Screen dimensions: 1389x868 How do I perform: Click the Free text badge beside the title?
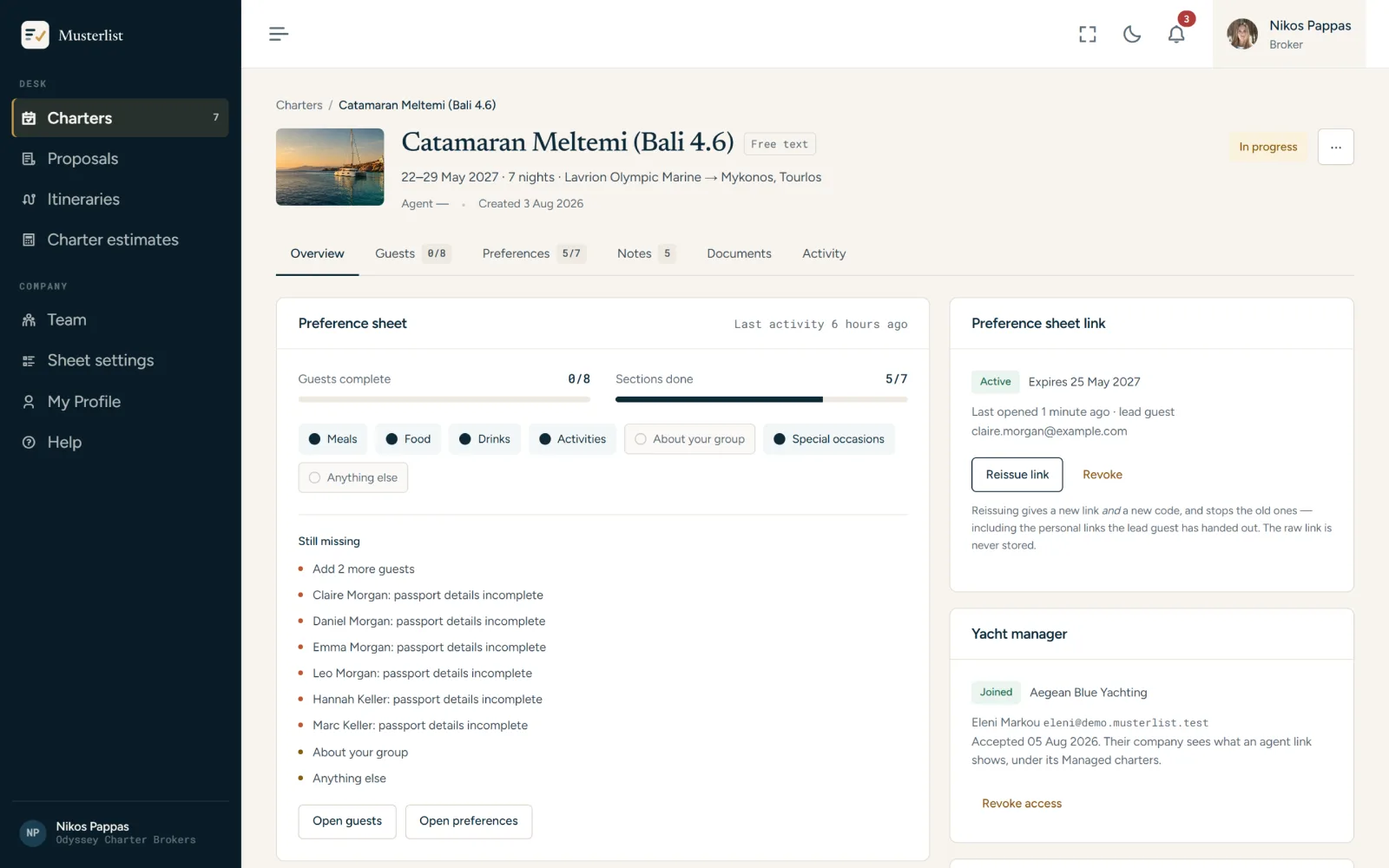coord(780,144)
